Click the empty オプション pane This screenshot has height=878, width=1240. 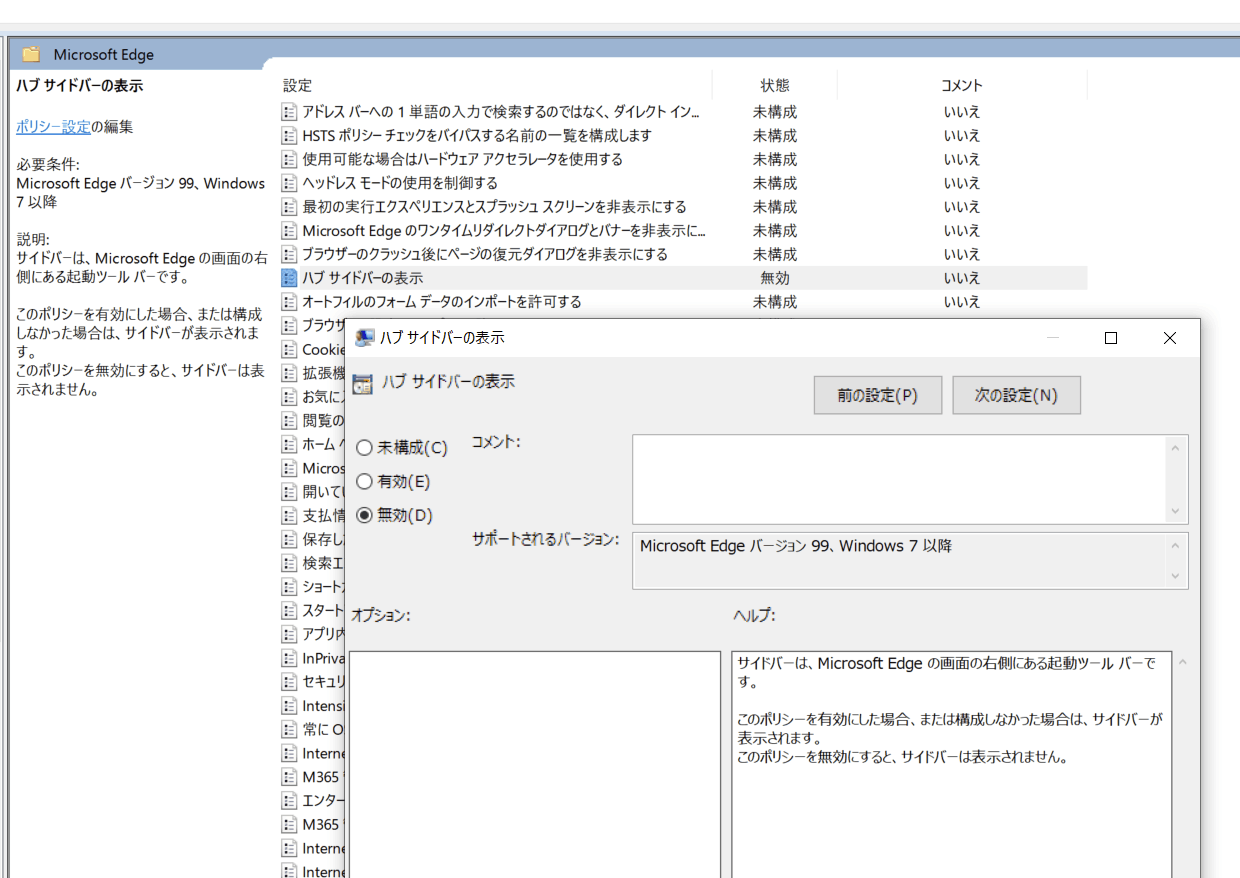point(535,765)
